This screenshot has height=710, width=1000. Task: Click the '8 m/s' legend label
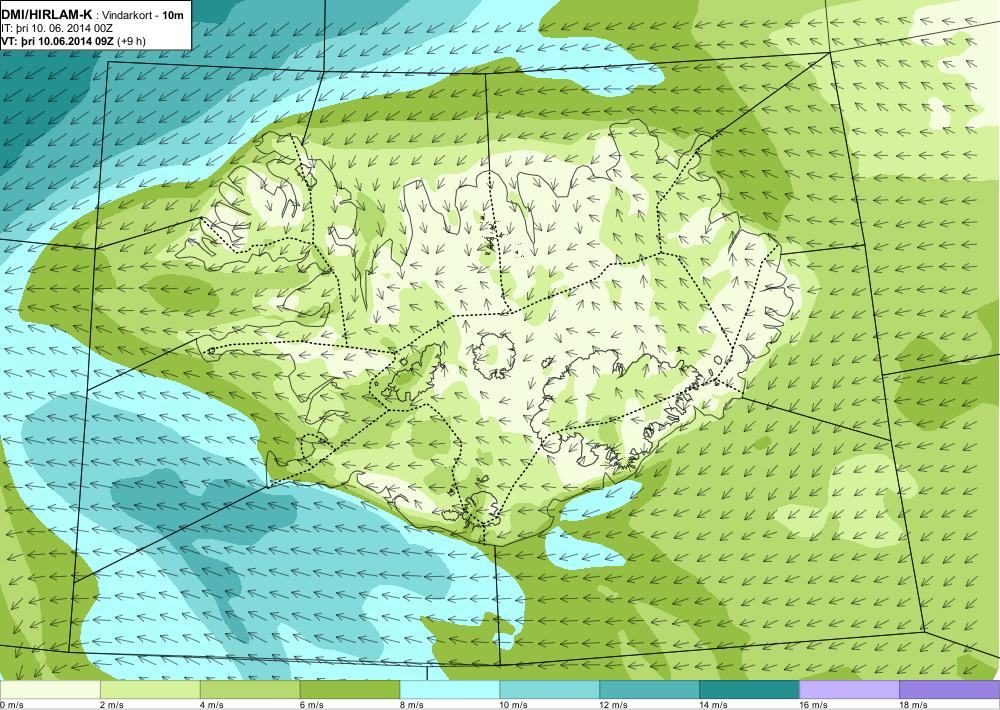412,705
